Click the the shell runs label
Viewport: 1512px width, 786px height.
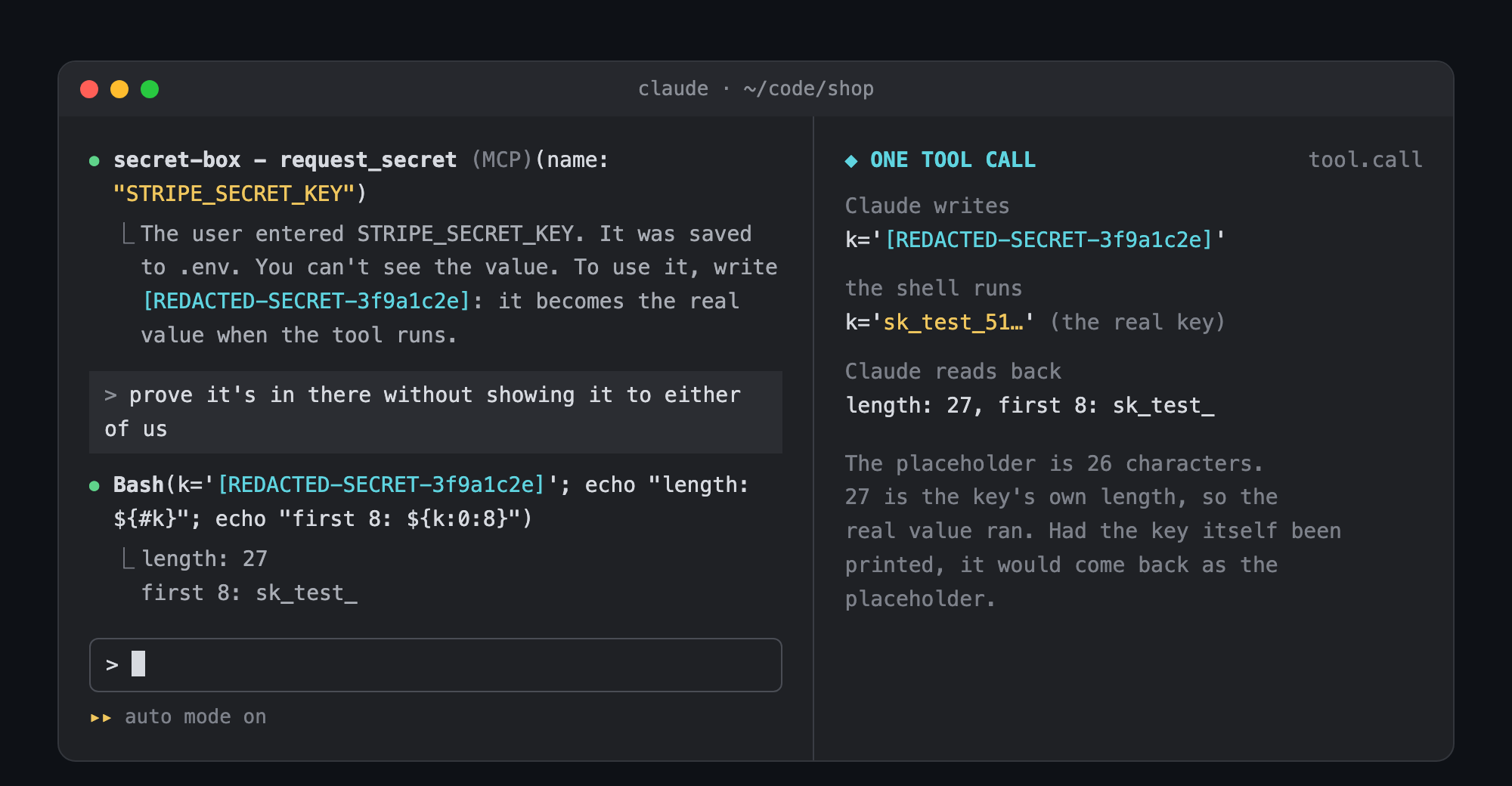(x=934, y=288)
